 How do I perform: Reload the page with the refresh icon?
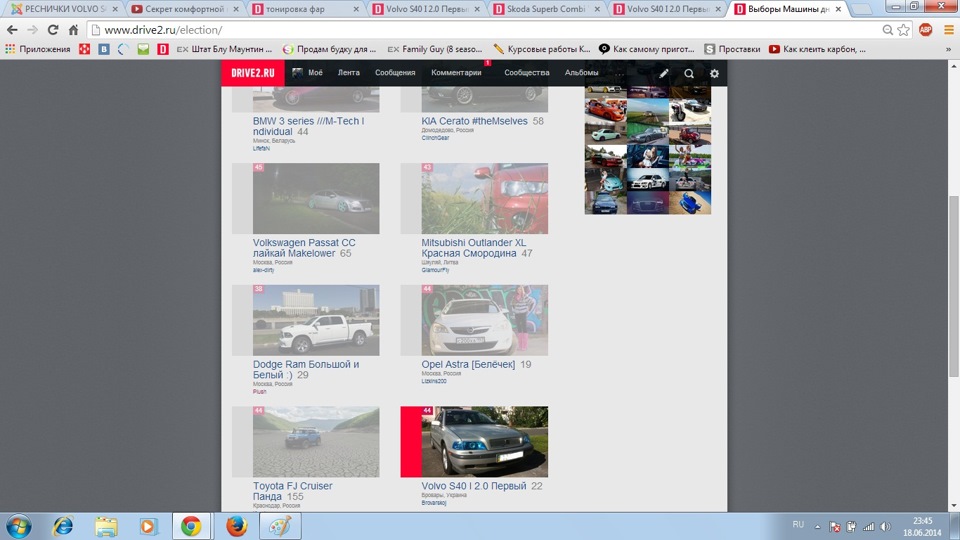point(53,29)
